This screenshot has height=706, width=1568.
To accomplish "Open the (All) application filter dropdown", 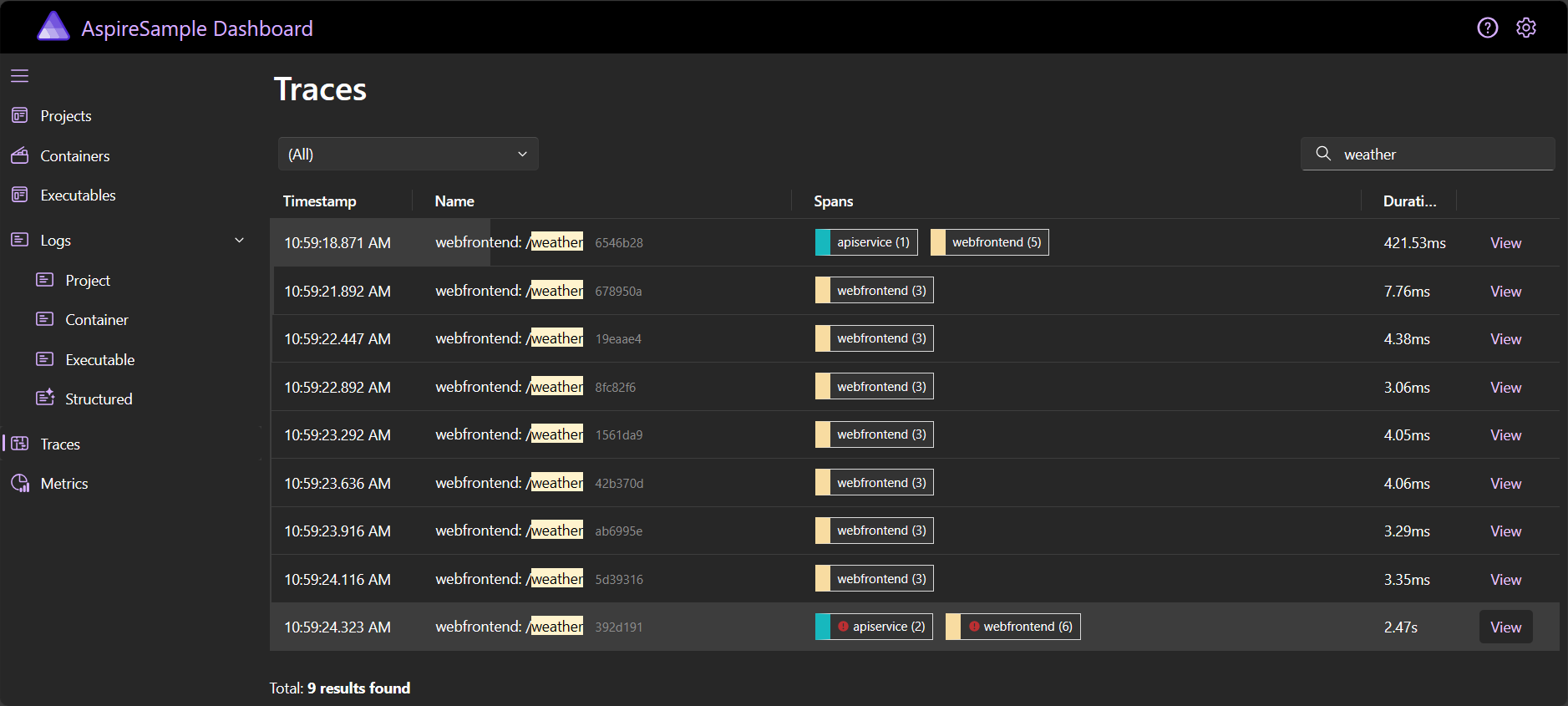I will pos(408,154).
